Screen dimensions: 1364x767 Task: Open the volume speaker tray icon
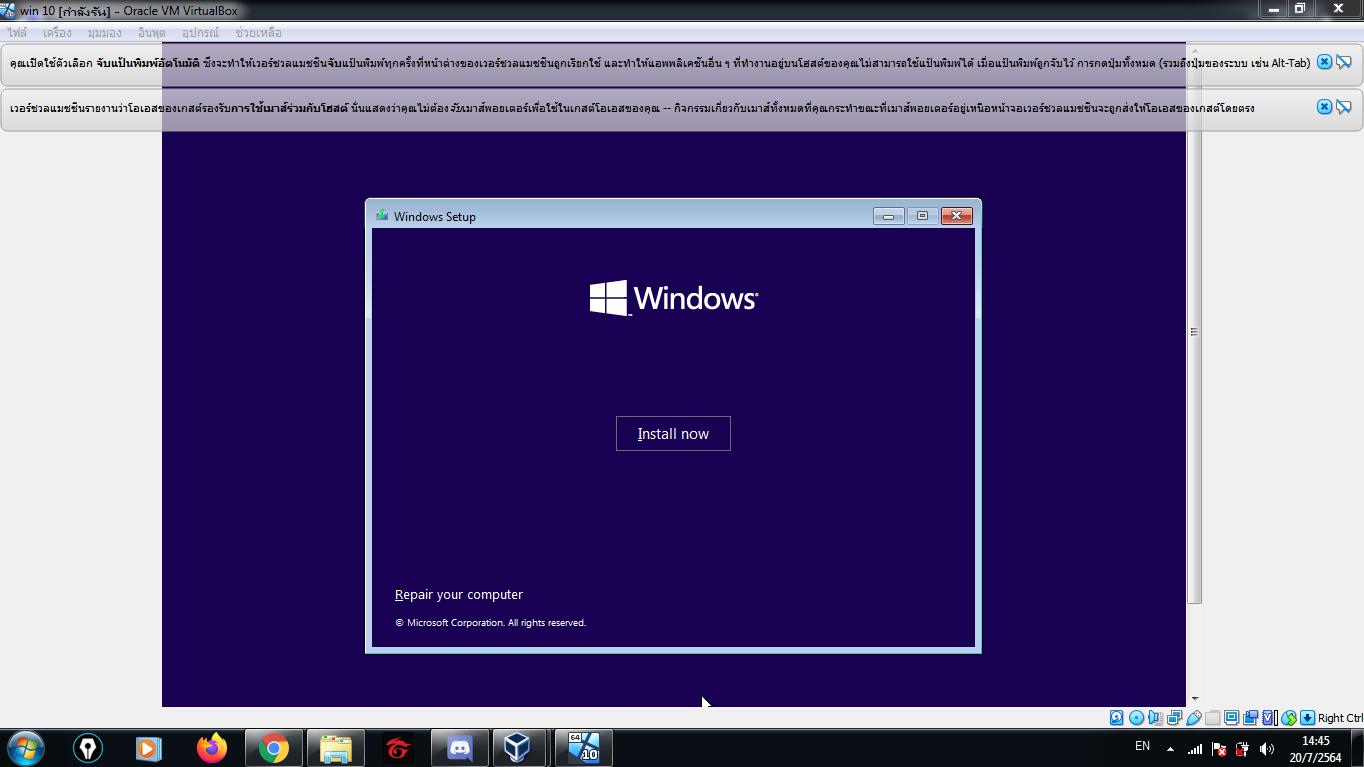click(x=1267, y=749)
